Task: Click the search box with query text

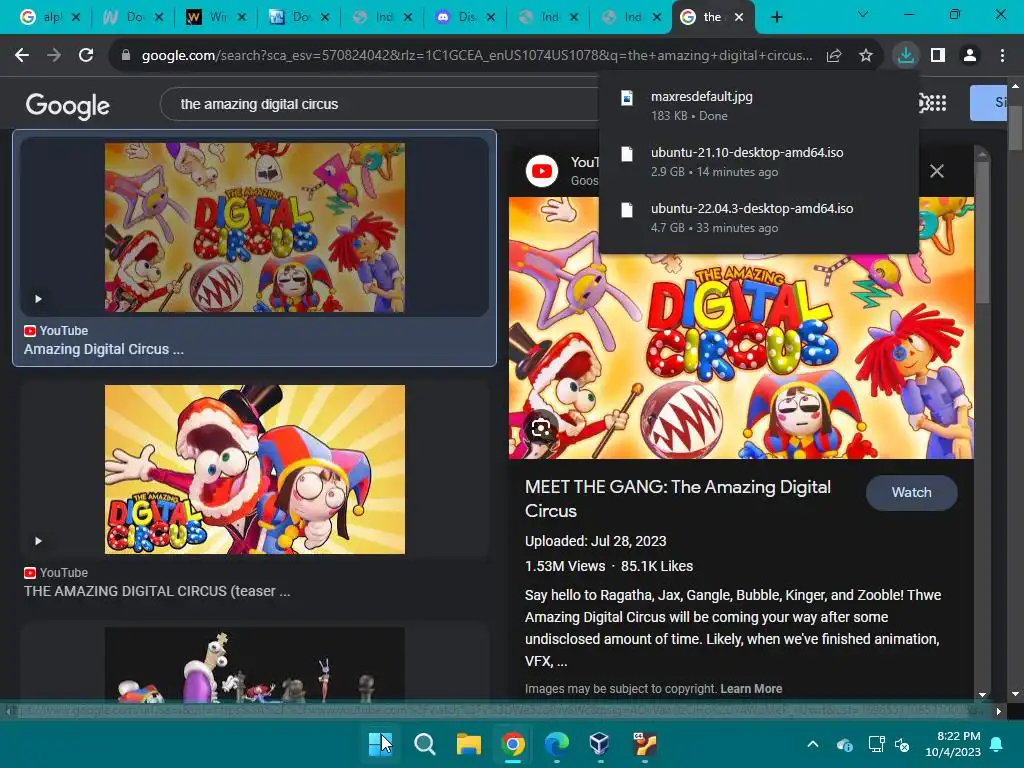Action: coord(379,104)
